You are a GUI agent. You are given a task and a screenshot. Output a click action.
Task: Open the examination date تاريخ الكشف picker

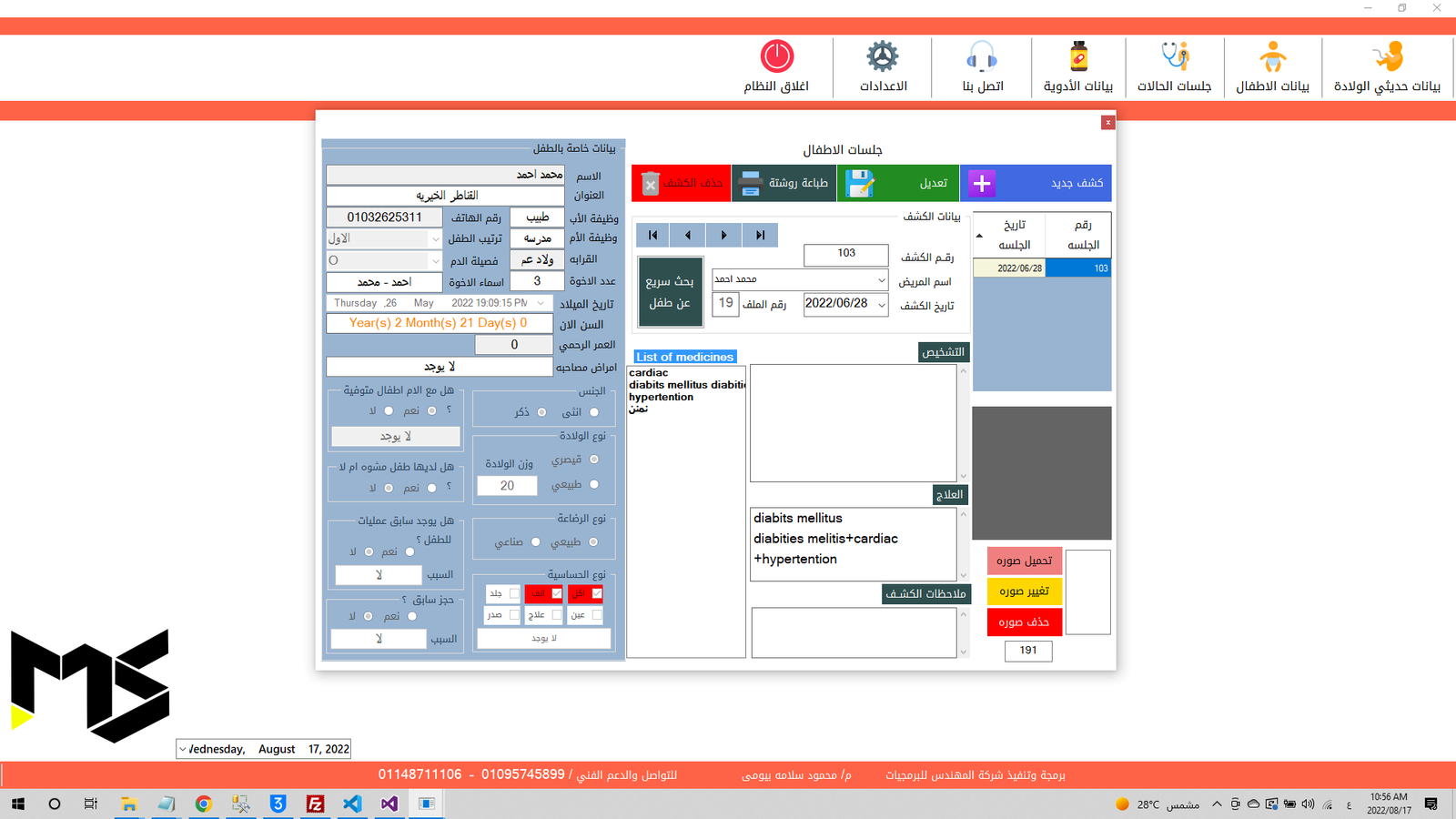(x=881, y=305)
